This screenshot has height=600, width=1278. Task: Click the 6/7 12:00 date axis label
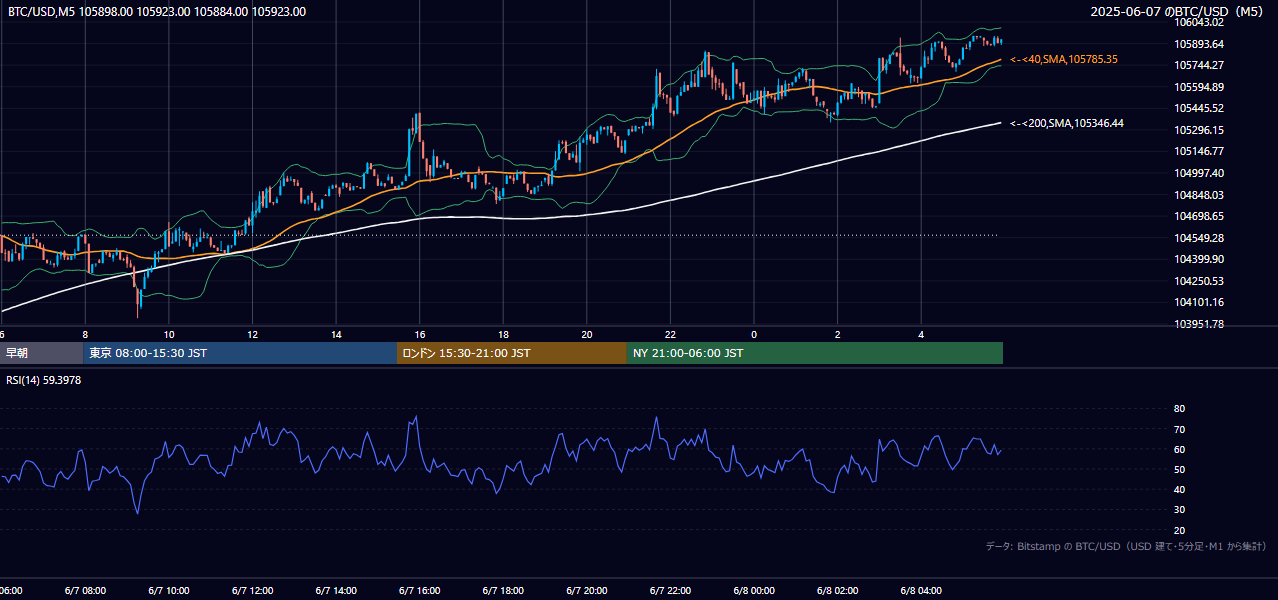252,591
